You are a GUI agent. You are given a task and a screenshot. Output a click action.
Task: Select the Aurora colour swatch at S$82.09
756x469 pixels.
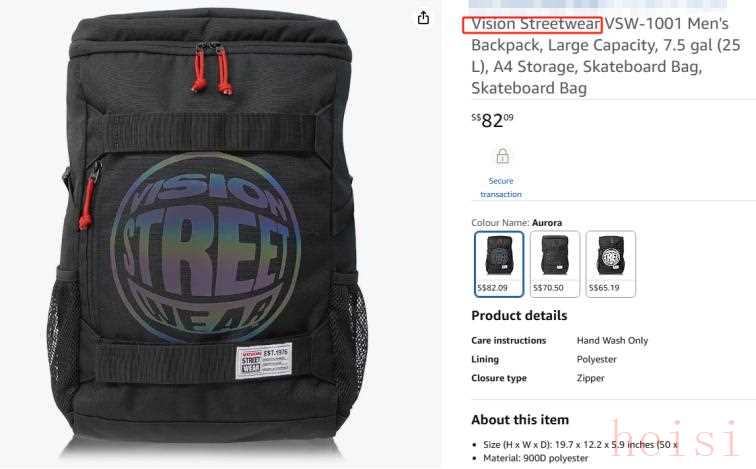click(x=499, y=264)
